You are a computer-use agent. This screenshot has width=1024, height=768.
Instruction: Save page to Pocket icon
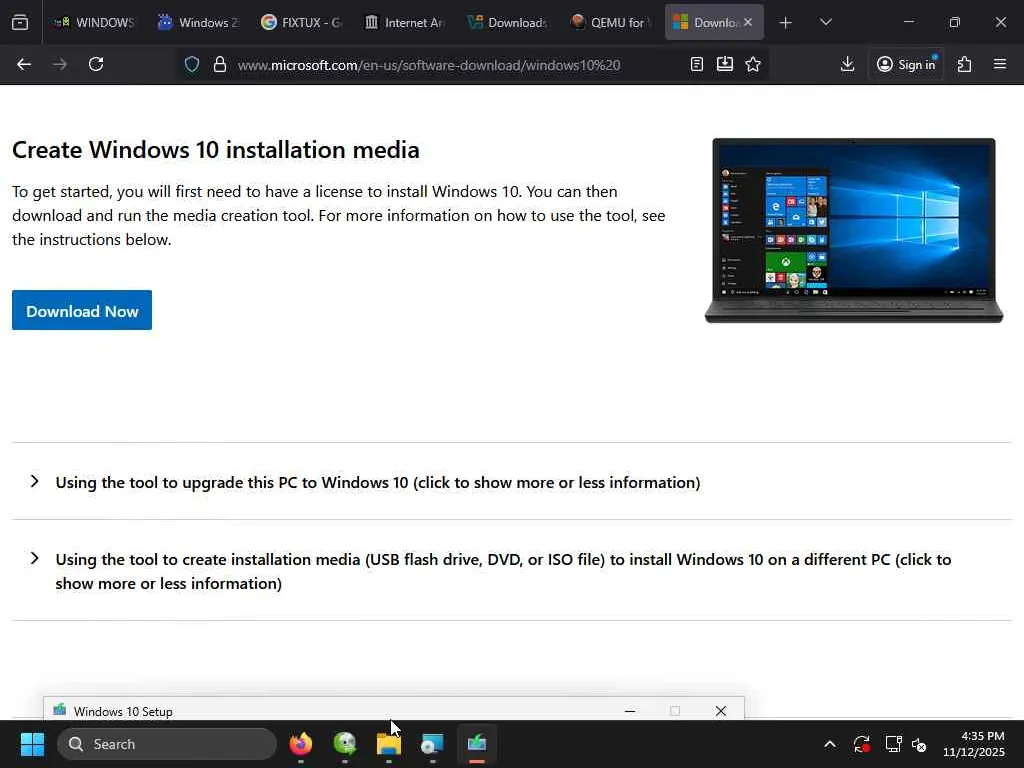[x=725, y=64]
